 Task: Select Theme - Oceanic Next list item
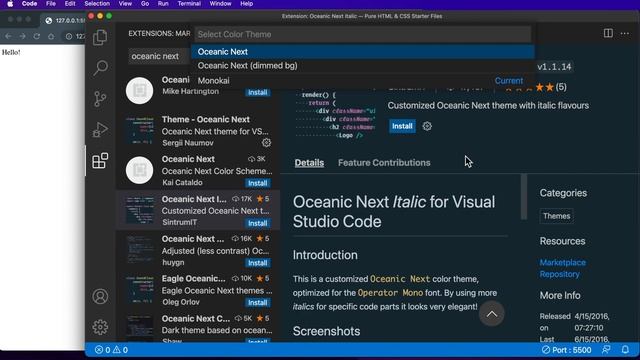pos(198,131)
